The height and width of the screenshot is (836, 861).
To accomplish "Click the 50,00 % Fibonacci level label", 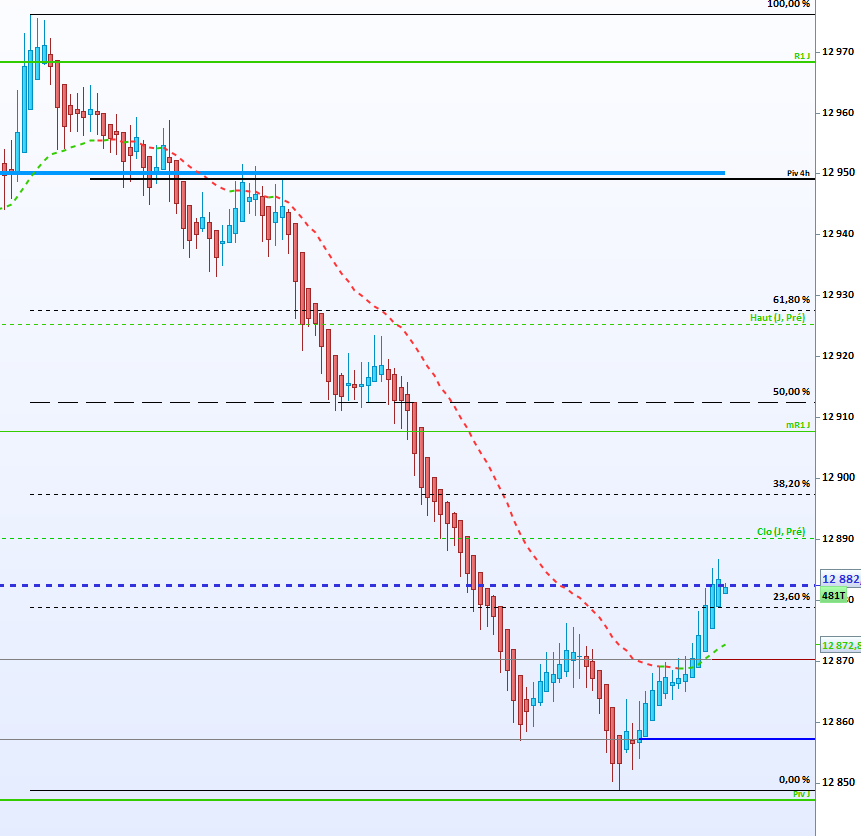I will coord(791,392).
